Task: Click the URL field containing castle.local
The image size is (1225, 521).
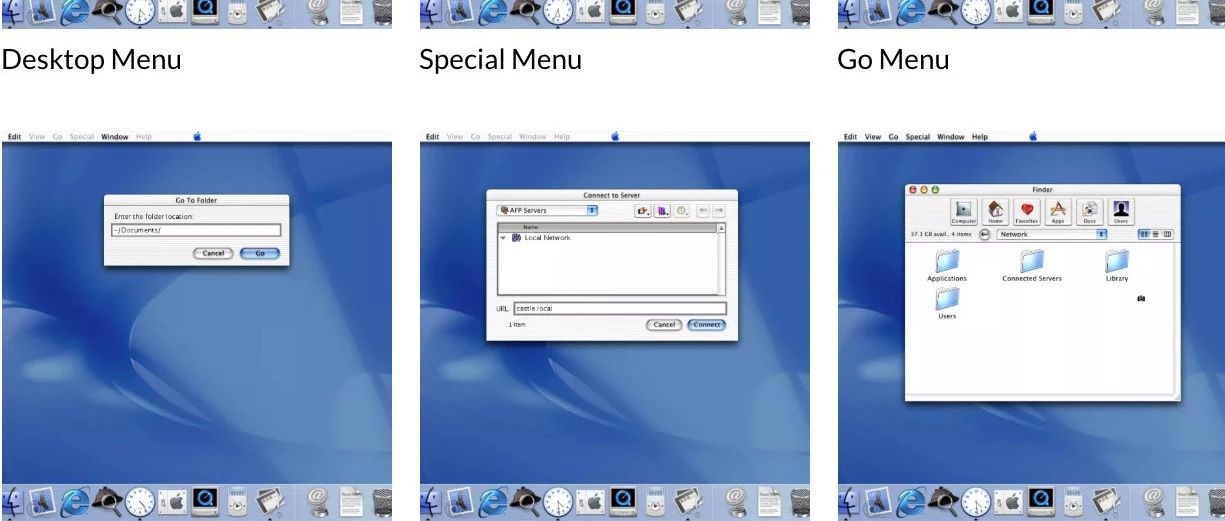Action: pyautogui.click(x=620, y=309)
